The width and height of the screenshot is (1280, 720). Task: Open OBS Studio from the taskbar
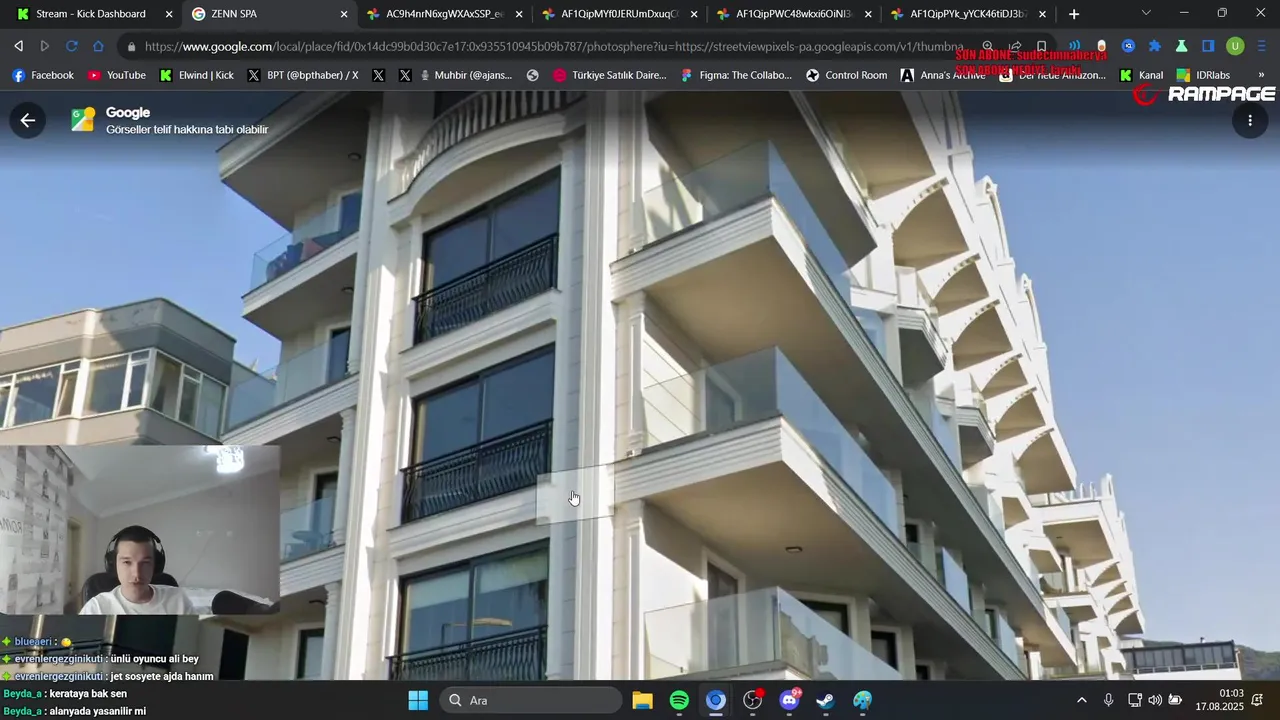(x=753, y=700)
